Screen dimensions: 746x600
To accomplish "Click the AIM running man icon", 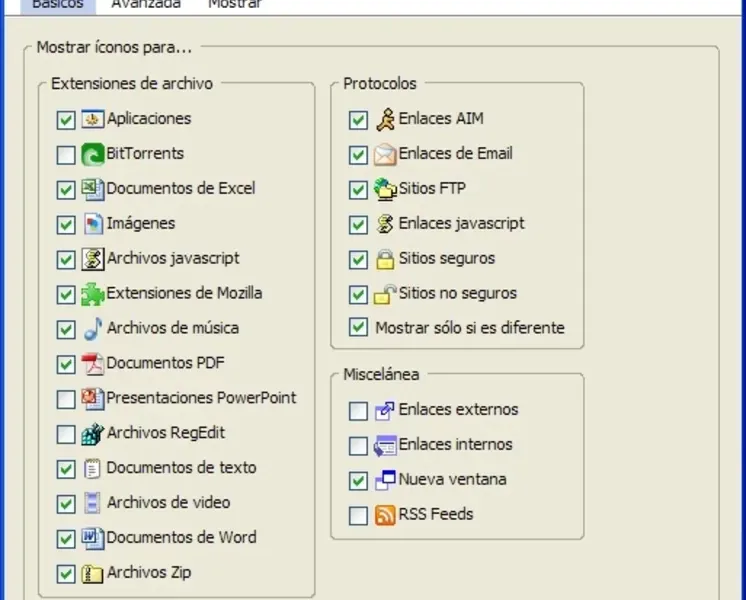I will pos(385,119).
